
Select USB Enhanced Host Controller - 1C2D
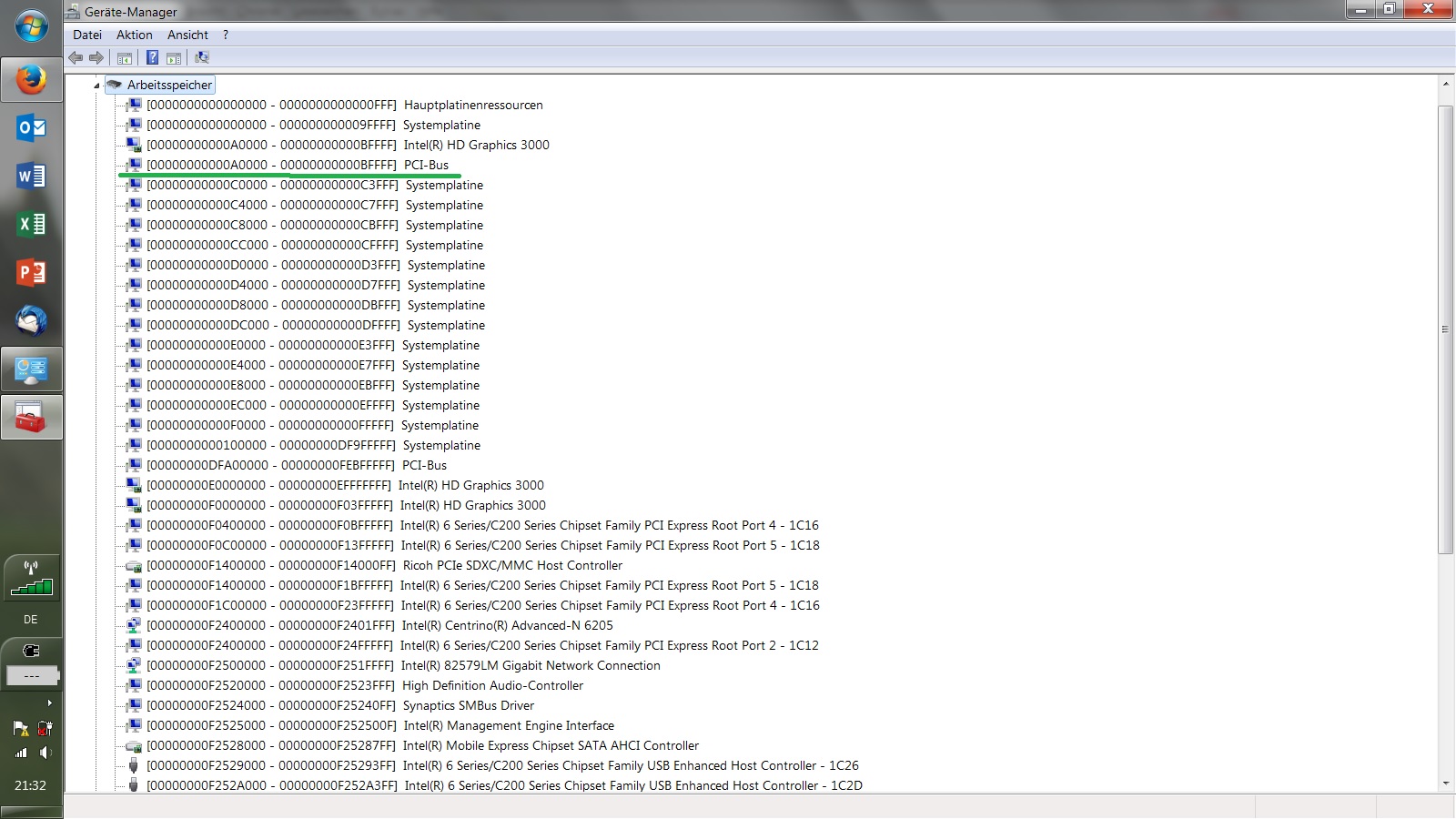505,785
